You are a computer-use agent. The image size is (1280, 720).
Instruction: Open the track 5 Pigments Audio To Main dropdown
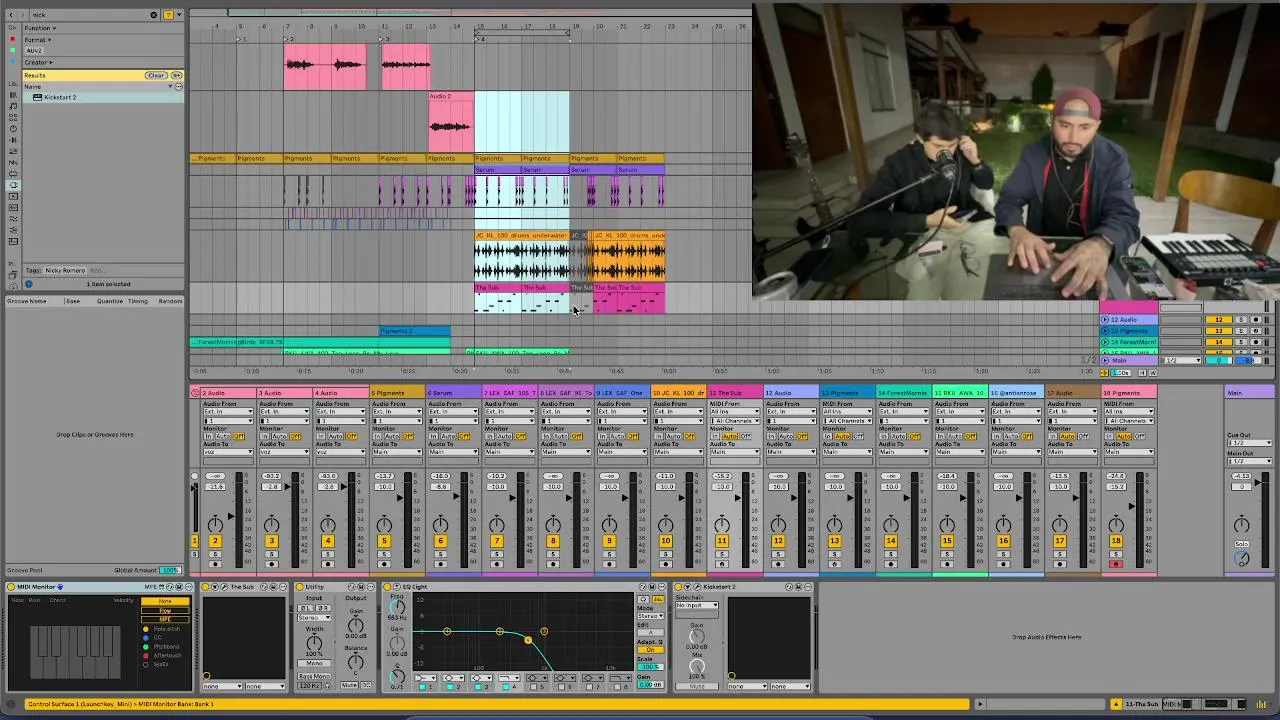[x=398, y=452]
